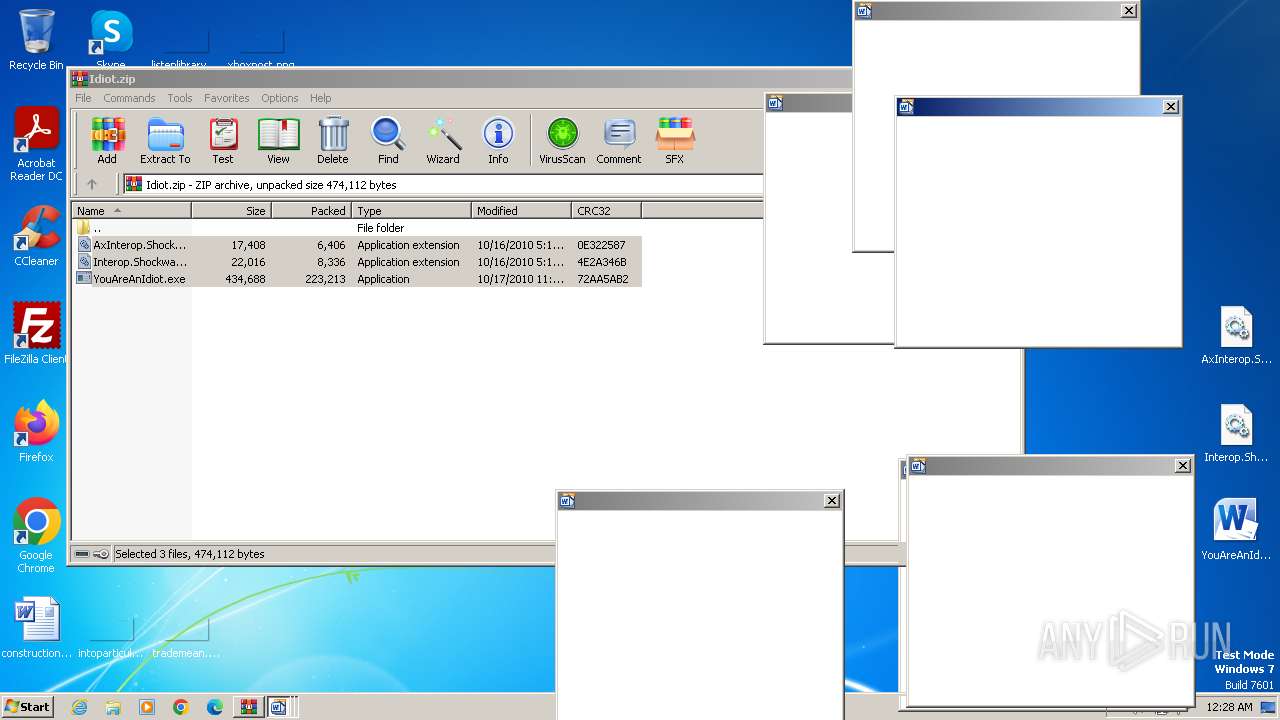
Task: Open Chrome from the taskbar
Action: coord(181,707)
